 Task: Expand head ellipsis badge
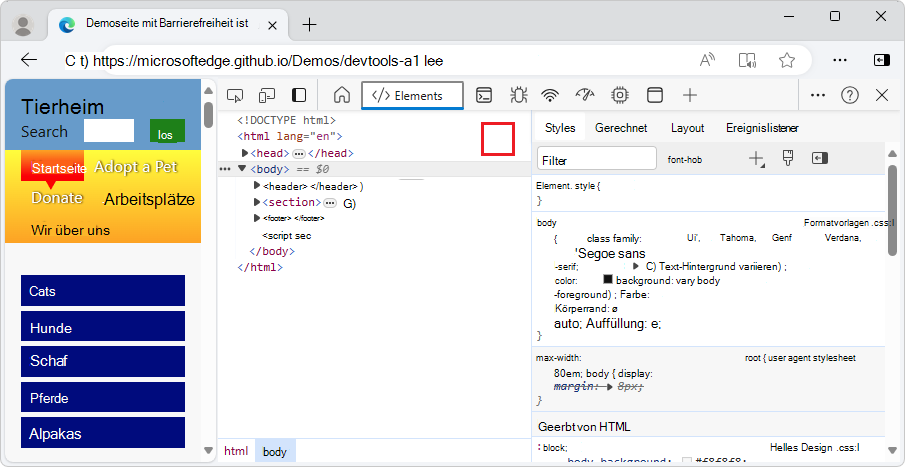[298, 154]
